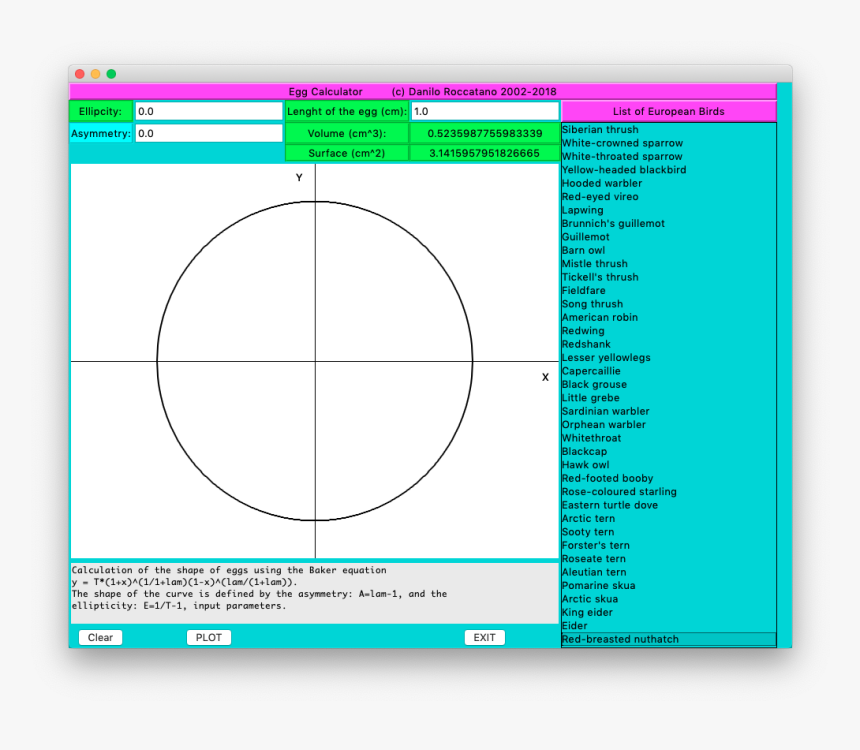Viewport: 860px width, 750px height.
Task: Choose Capercaillie in the bird list
Action: click(669, 371)
